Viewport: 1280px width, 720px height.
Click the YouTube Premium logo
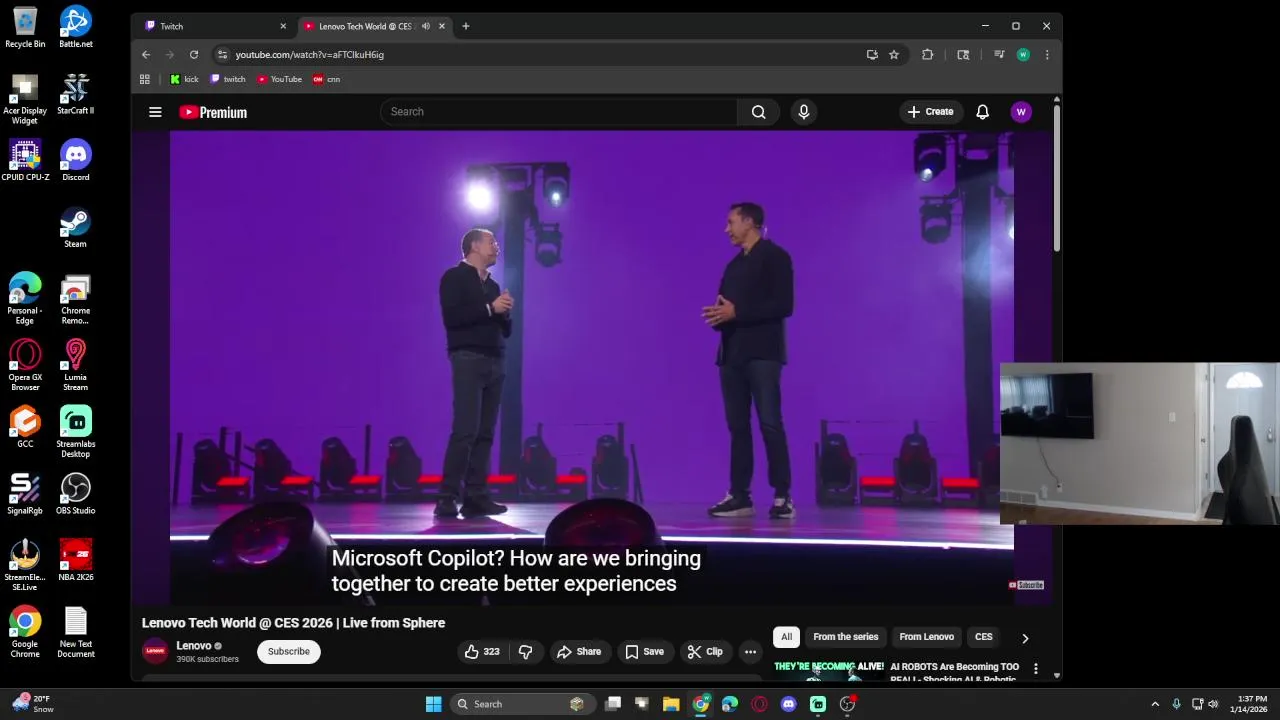coord(213,112)
